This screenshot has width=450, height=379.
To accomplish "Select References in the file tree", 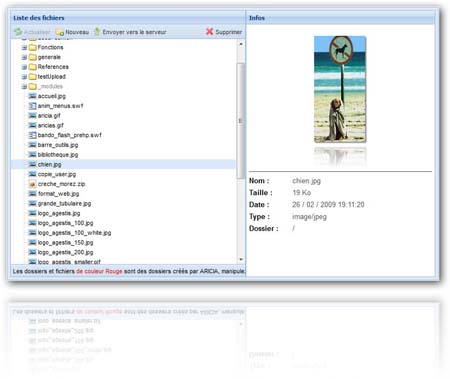I will [x=53, y=67].
